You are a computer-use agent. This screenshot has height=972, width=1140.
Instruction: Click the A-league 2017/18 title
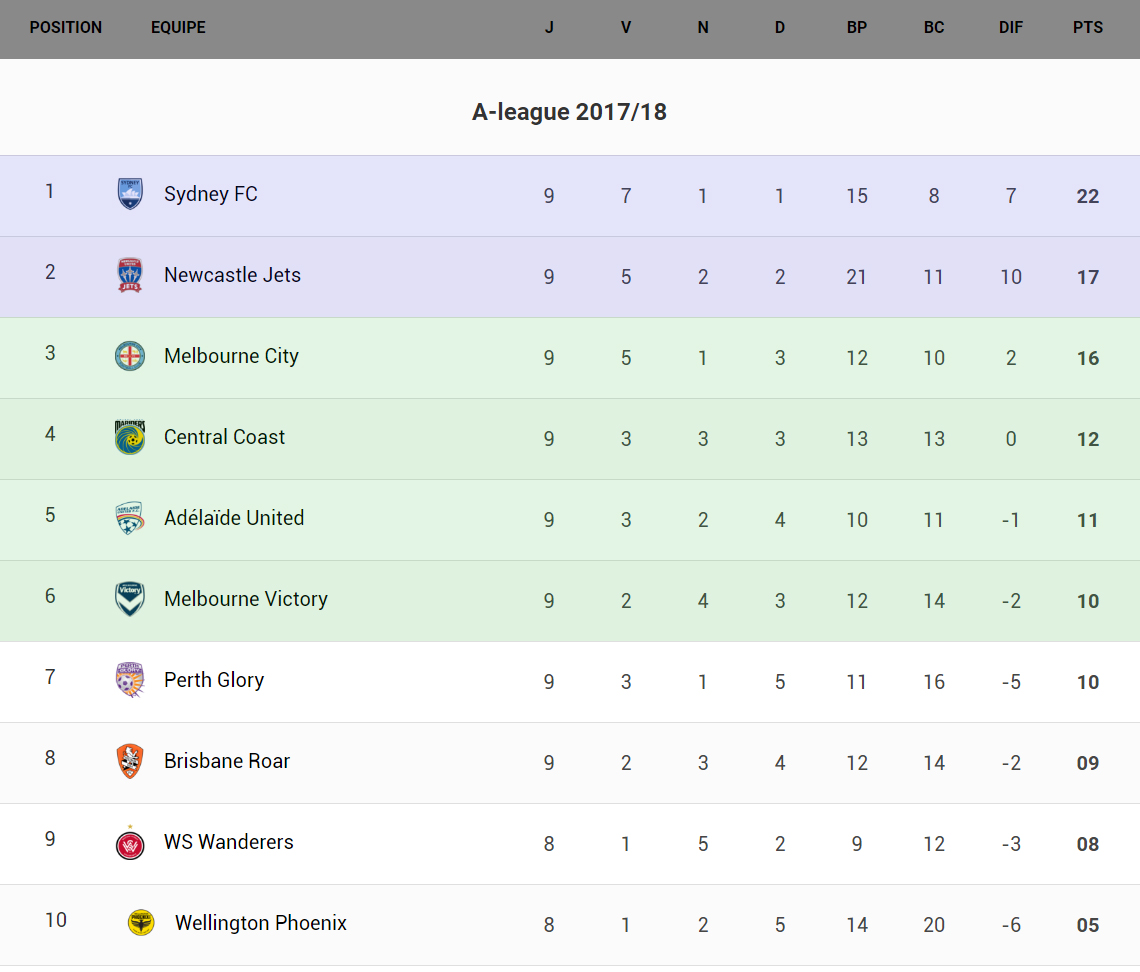(x=569, y=112)
